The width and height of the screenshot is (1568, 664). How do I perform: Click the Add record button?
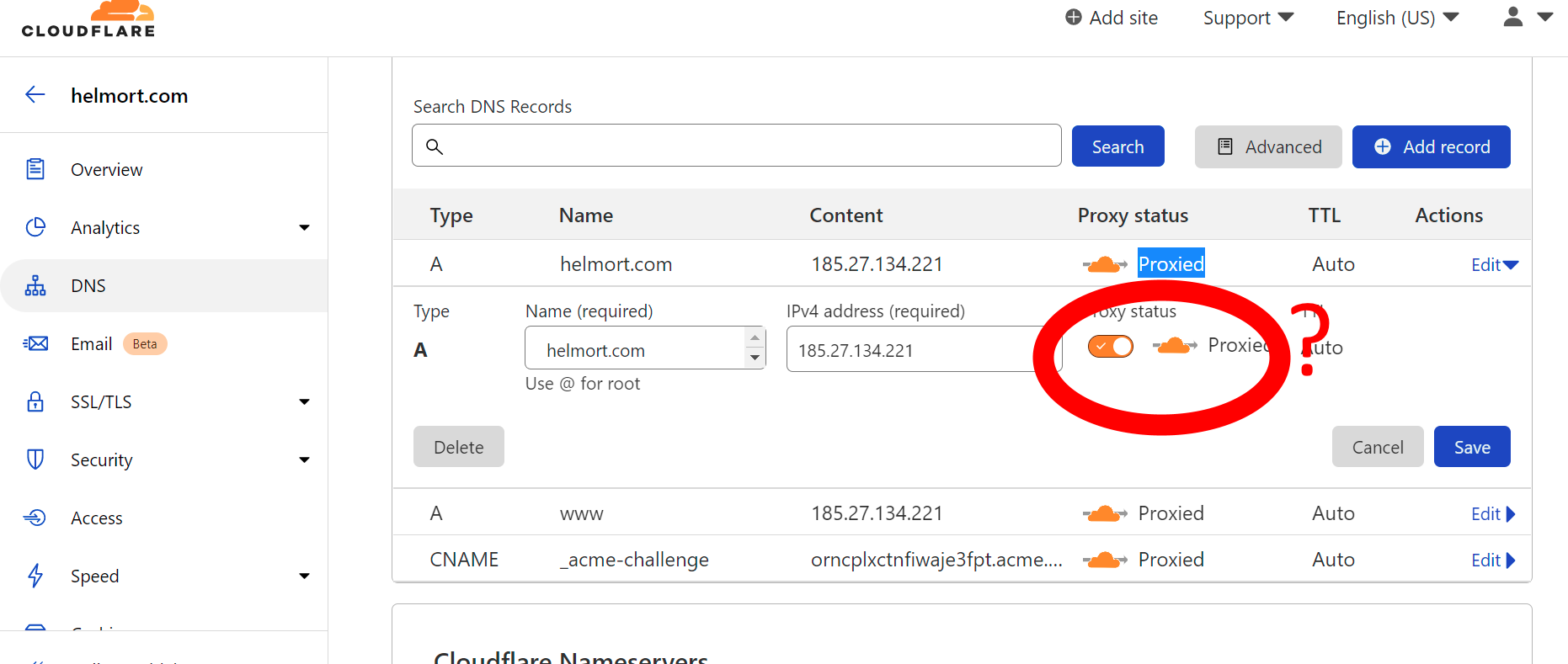(1431, 146)
